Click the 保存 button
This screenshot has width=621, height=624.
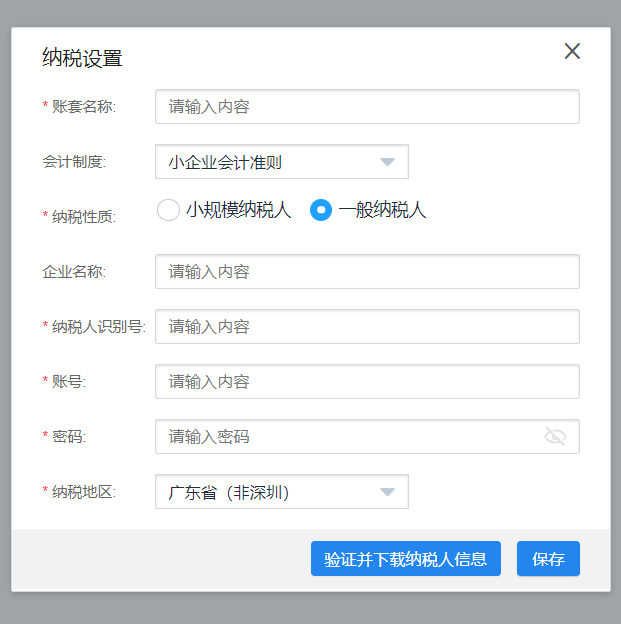(548, 558)
